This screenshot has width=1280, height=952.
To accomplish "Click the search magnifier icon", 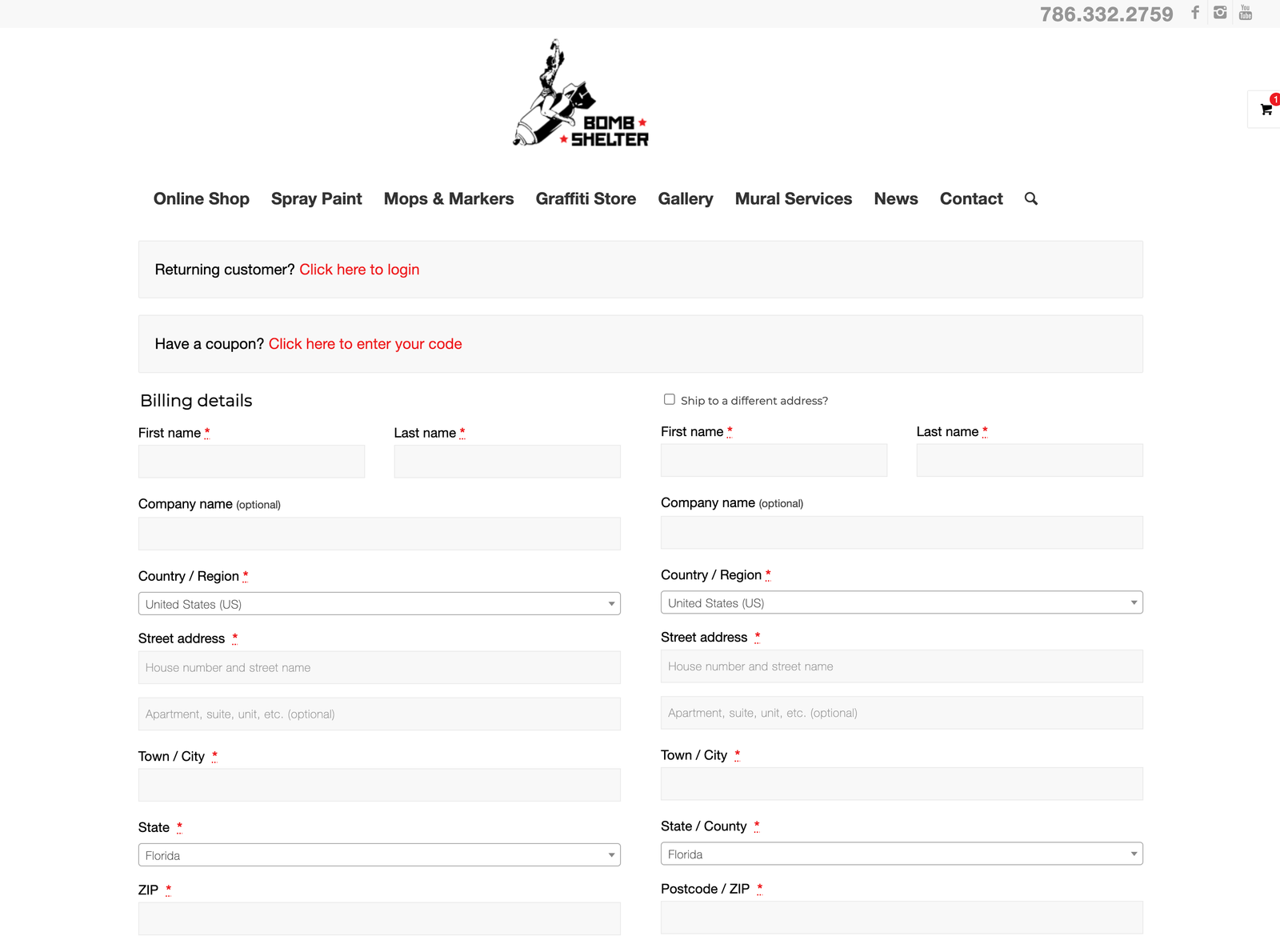I will [1031, 199].
